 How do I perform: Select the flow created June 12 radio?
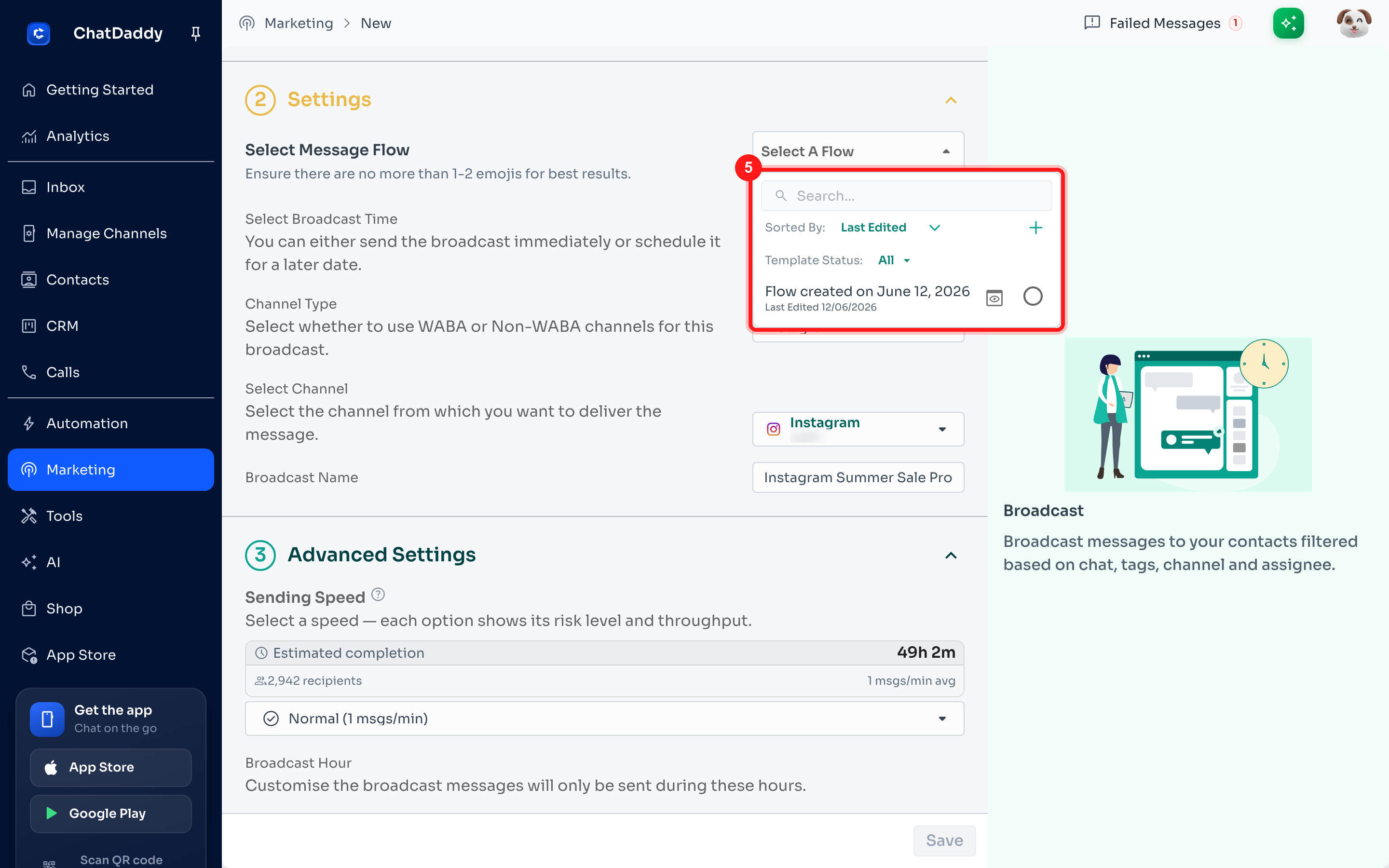click(1033, 296)
